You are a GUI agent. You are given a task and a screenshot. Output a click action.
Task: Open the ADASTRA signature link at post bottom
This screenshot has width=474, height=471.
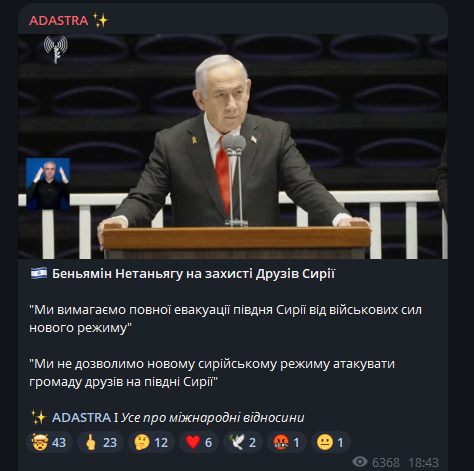[x=81, y=418]
